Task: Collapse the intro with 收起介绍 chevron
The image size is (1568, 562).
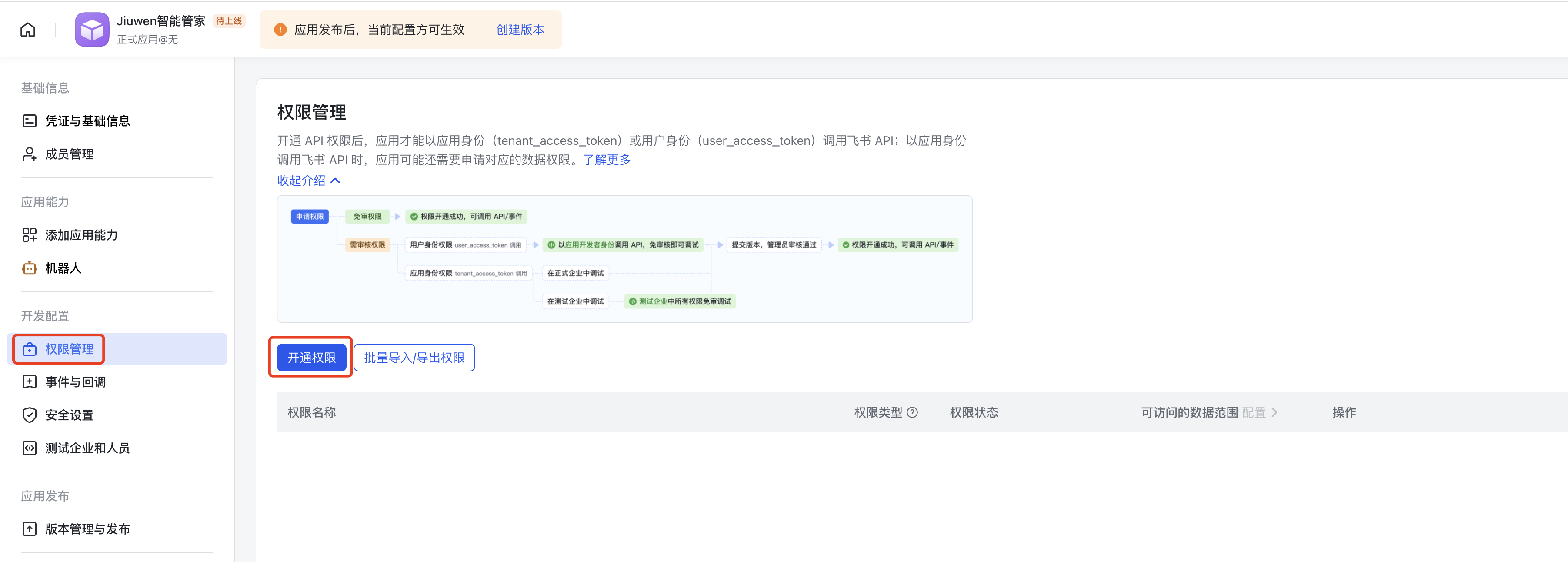Action: 335,181
